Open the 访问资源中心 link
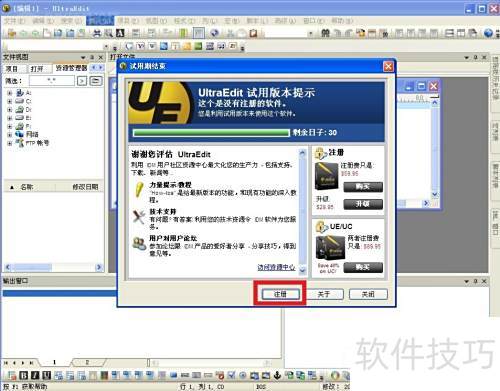 [x=276, y=267]
